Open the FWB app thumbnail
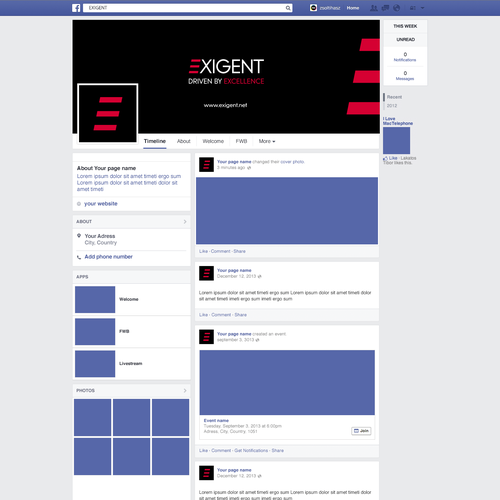The image size is (500, 500). (95, 331)
